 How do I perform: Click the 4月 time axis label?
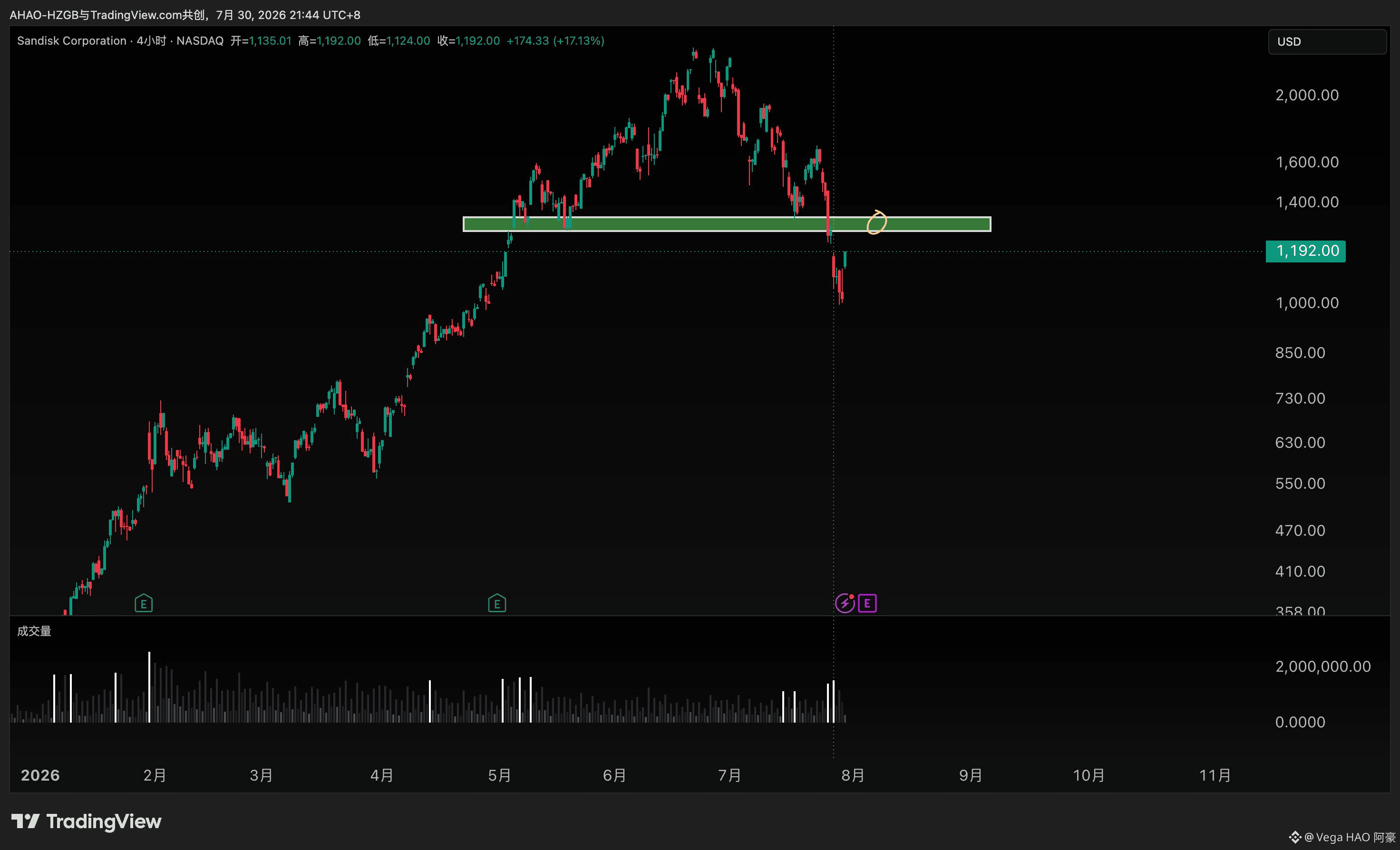coord(382,775)
